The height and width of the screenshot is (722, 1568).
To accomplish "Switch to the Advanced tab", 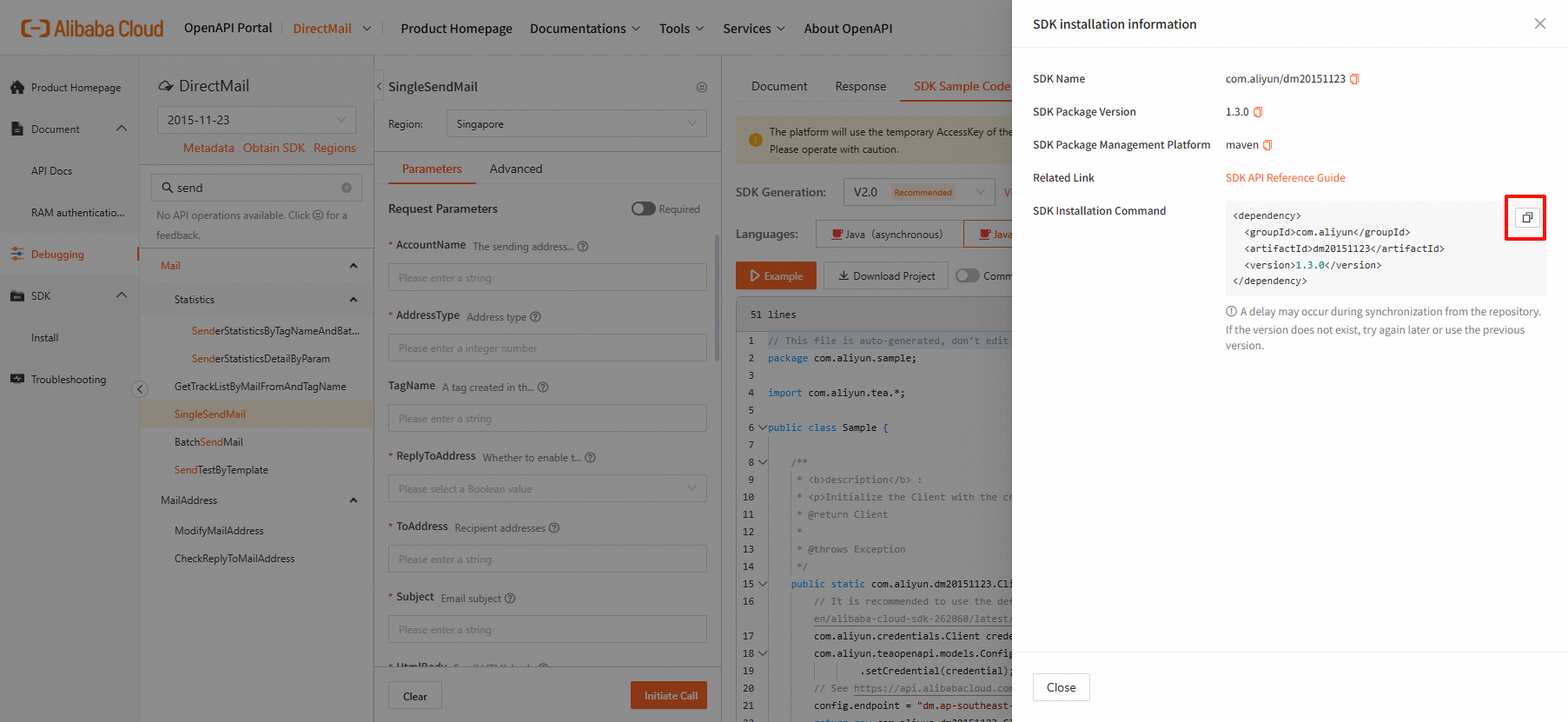I will pyautogui.click(x=516, y=169).
